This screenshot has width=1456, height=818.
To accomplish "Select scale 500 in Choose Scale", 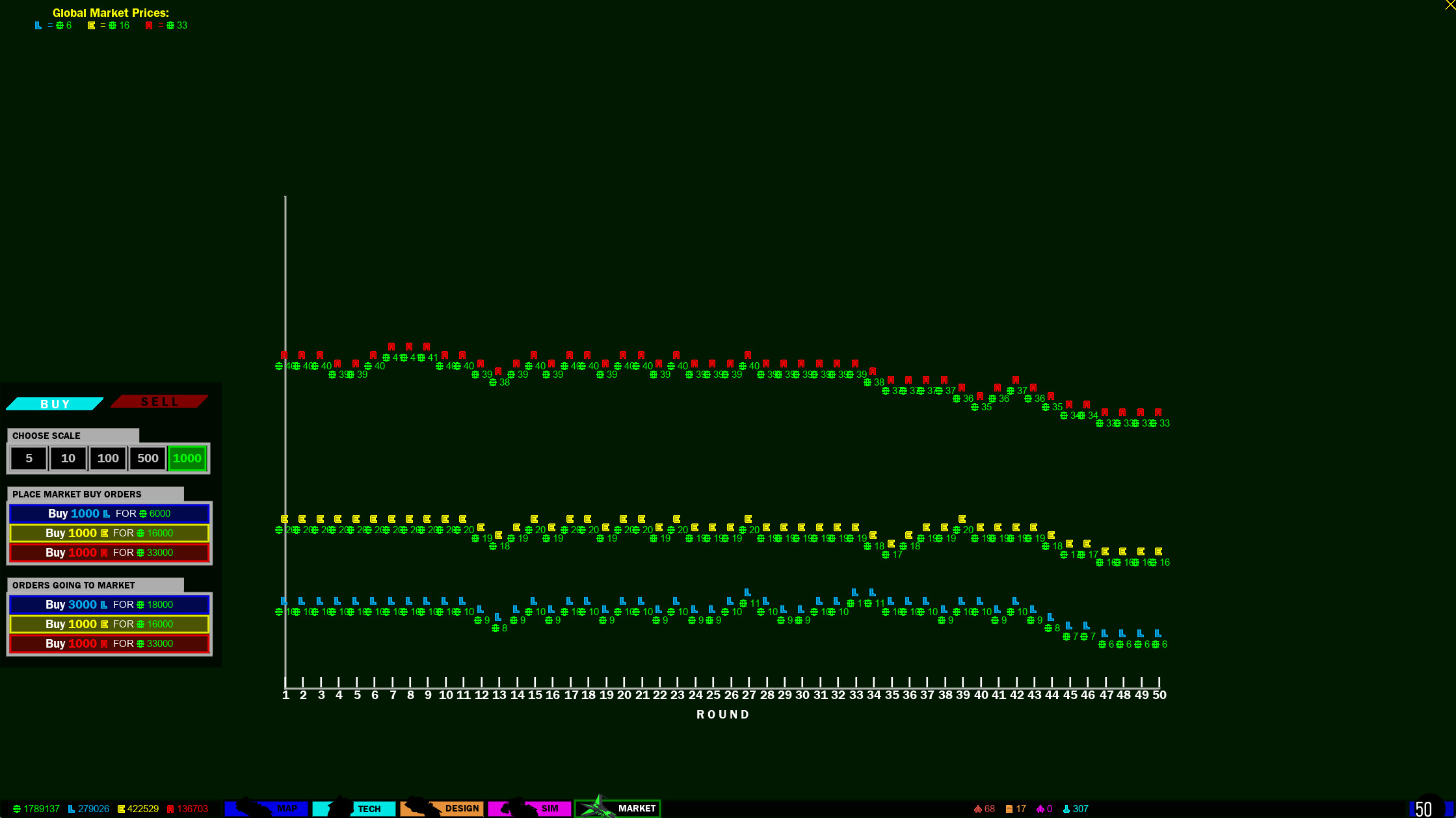I will point(147,458).
